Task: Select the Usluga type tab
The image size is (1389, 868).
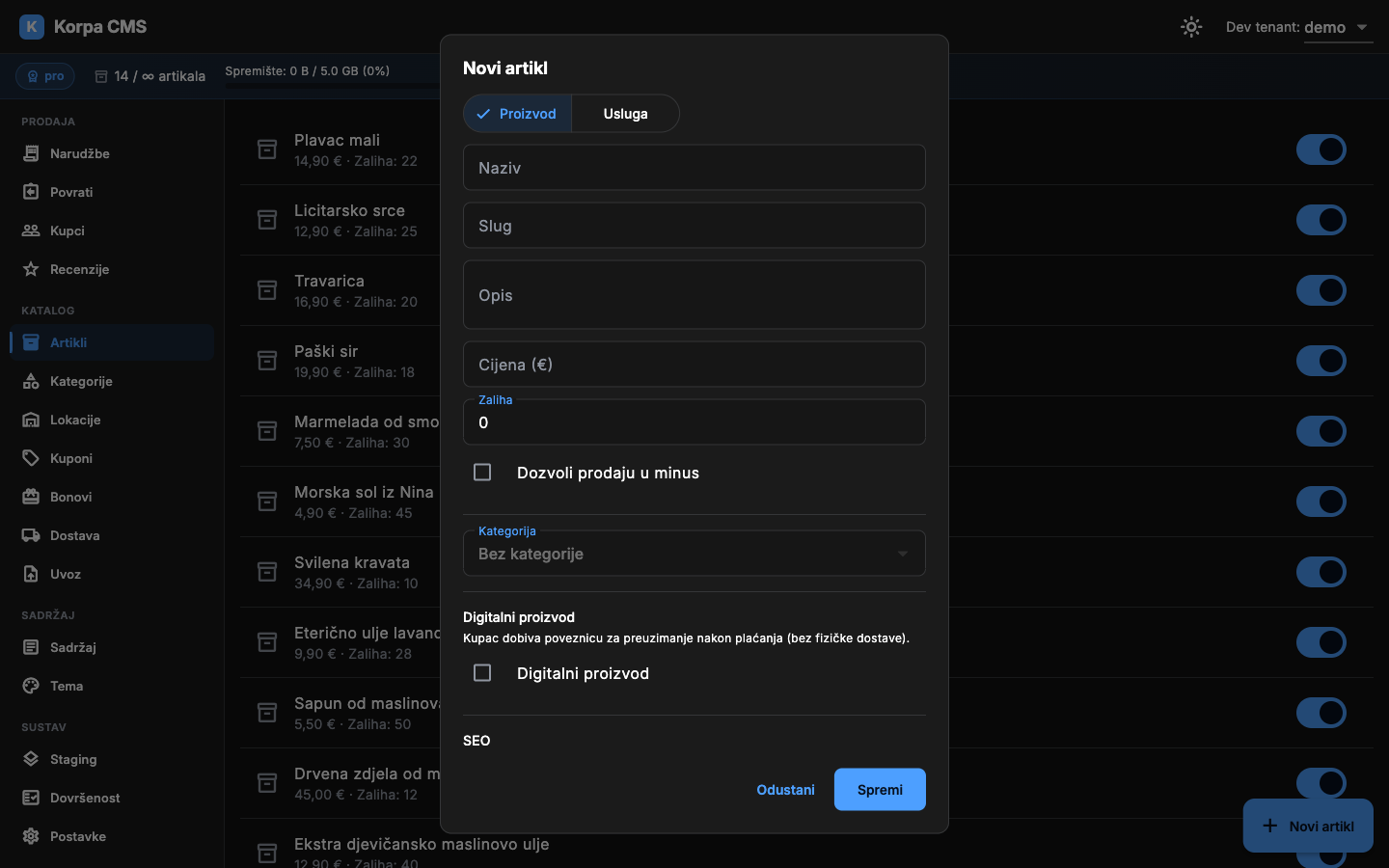Action: (x=625, y=114)
